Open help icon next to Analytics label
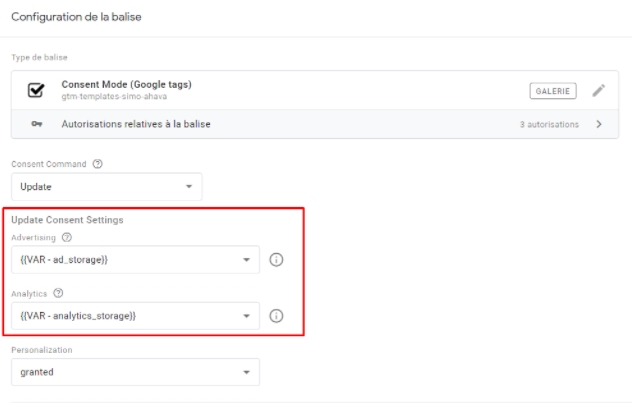 click(58, 293)
